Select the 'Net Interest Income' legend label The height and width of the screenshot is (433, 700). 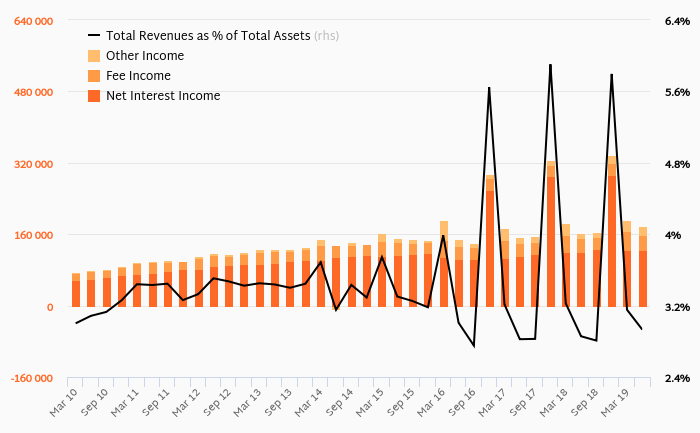click(x=163, y=96)
